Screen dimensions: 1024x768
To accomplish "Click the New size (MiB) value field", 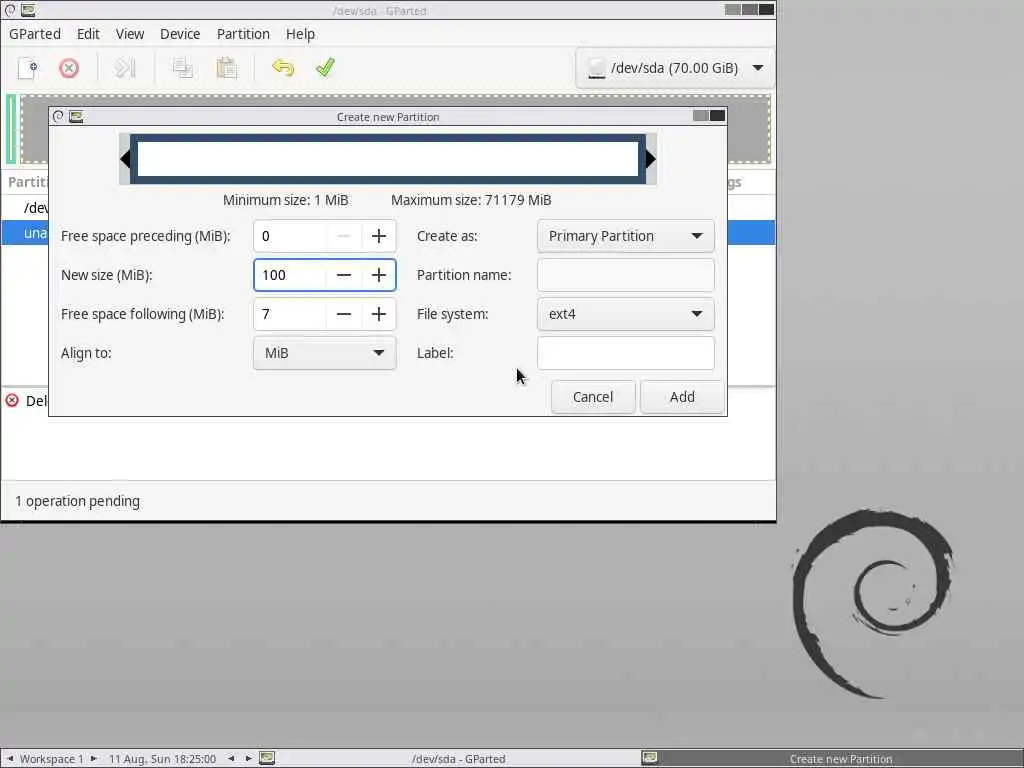I will [x=290, y=275].
